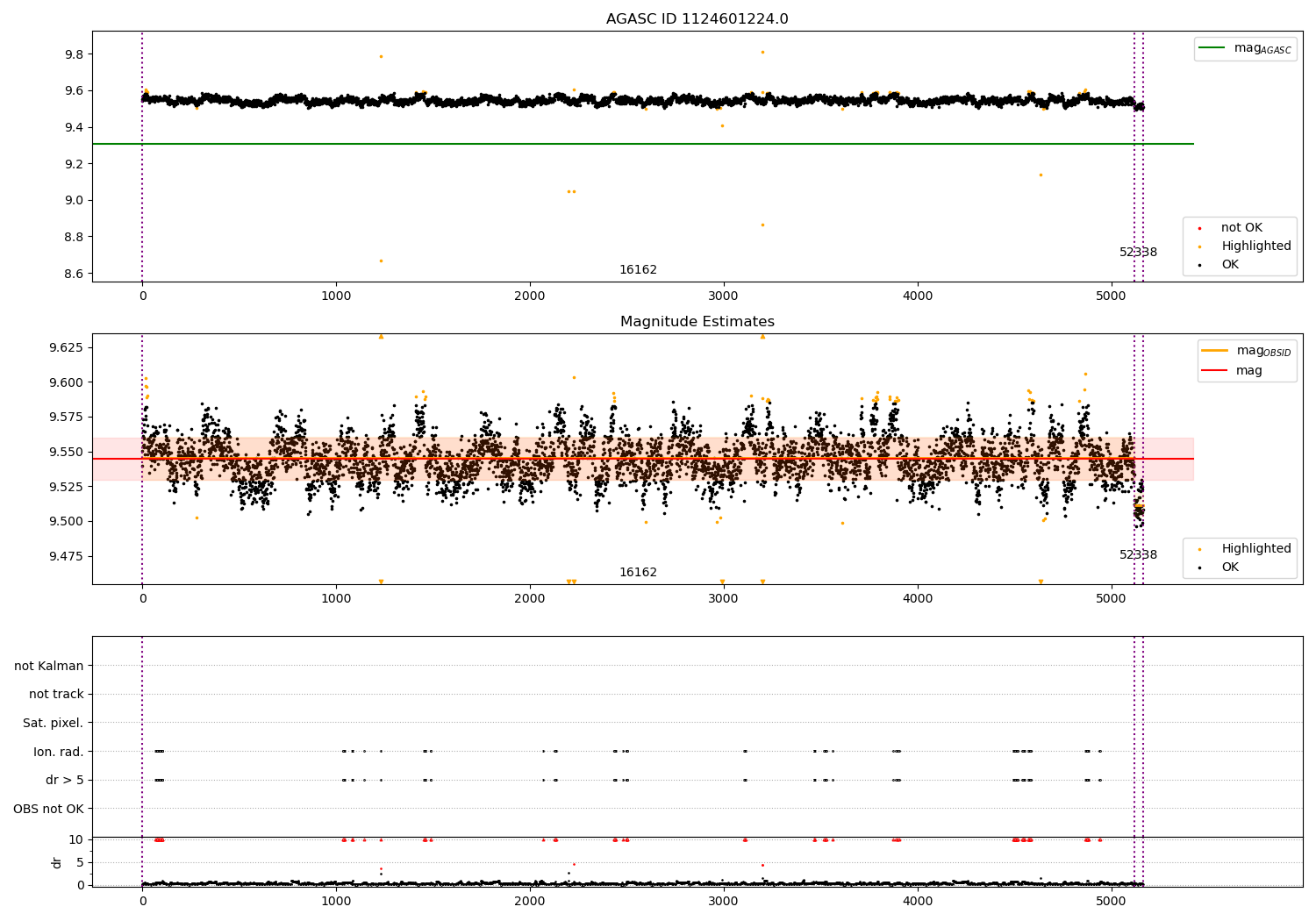The height and width of the screenshot is (921, 1316).
Task: Click the 9.0 y-axis tick label
Action: (x=75, y=200)
